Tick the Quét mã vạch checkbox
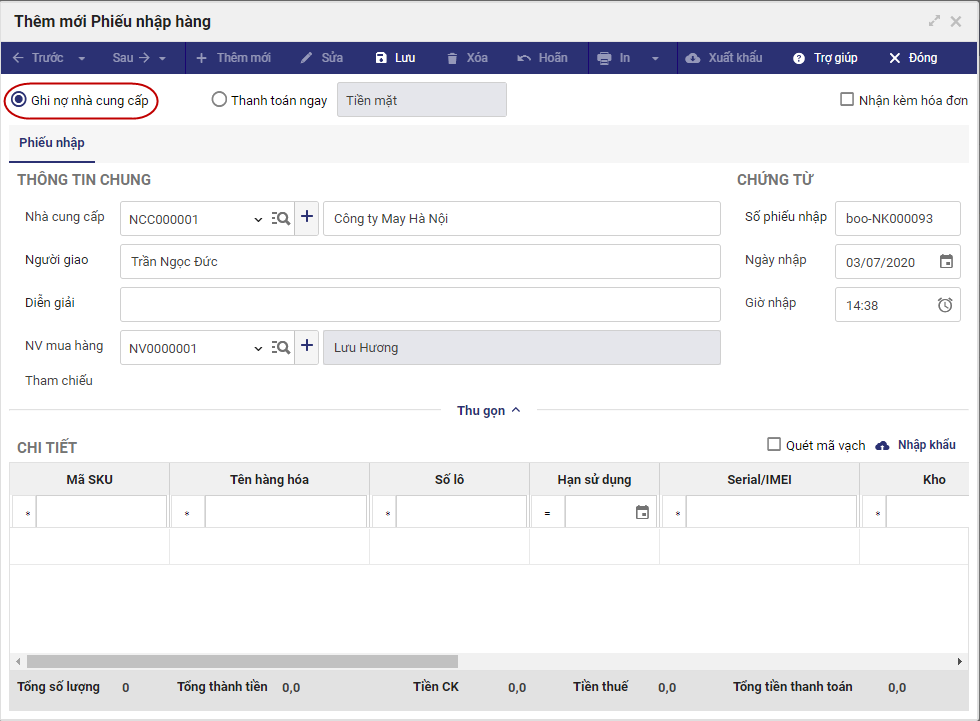 [x=774, y=445]
